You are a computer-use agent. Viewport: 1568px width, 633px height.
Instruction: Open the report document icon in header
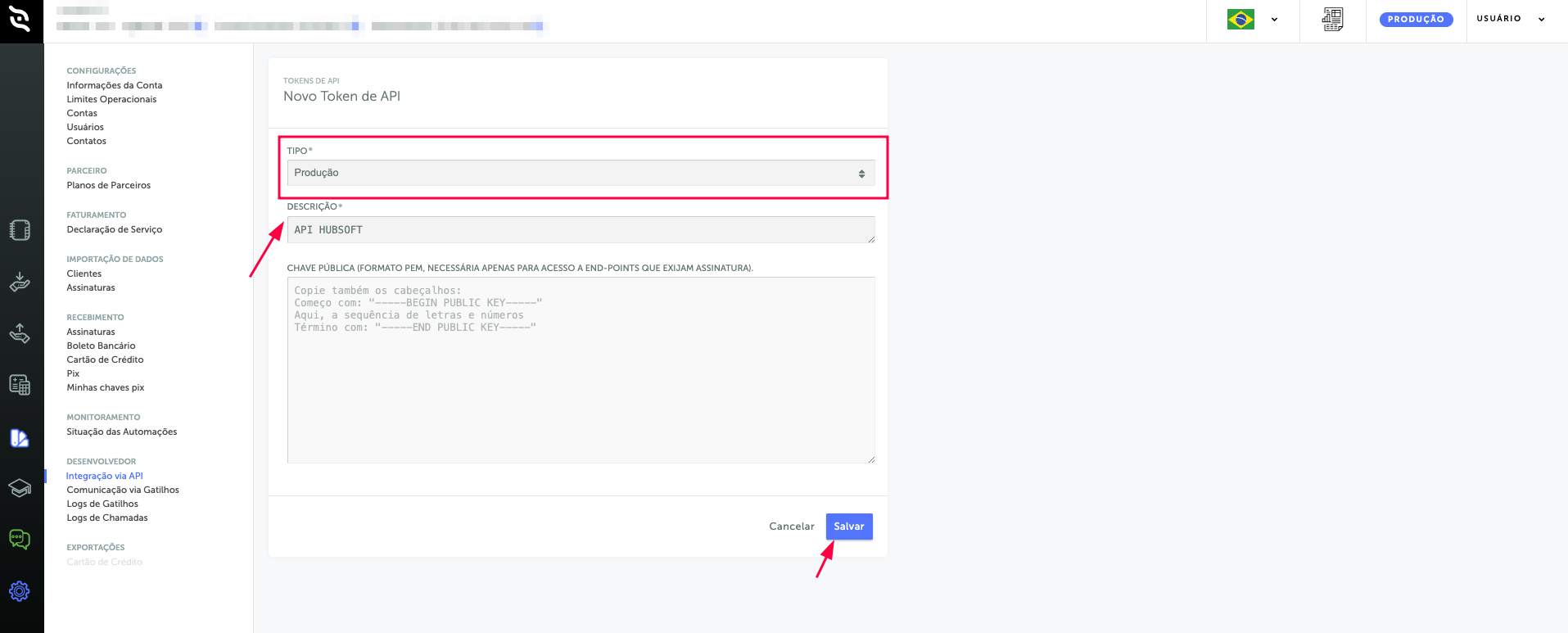pos(1332,19)
